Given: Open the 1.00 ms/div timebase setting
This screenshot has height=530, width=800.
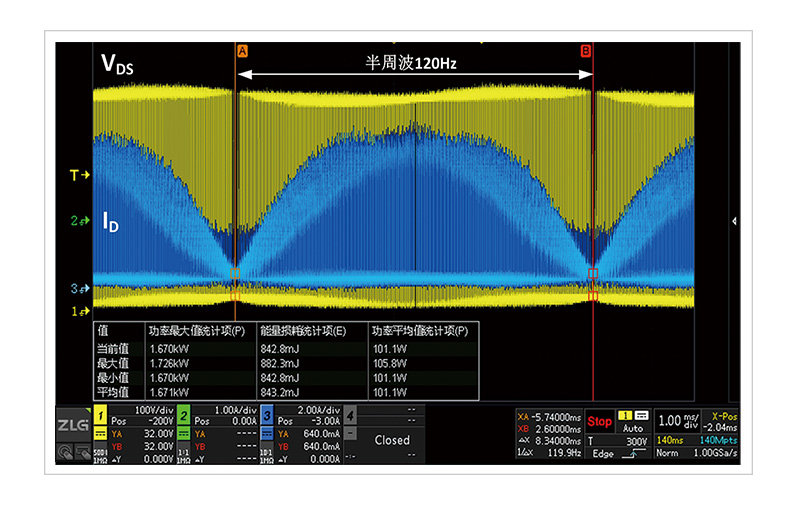Looking at the screenshot, I should 678,421.
